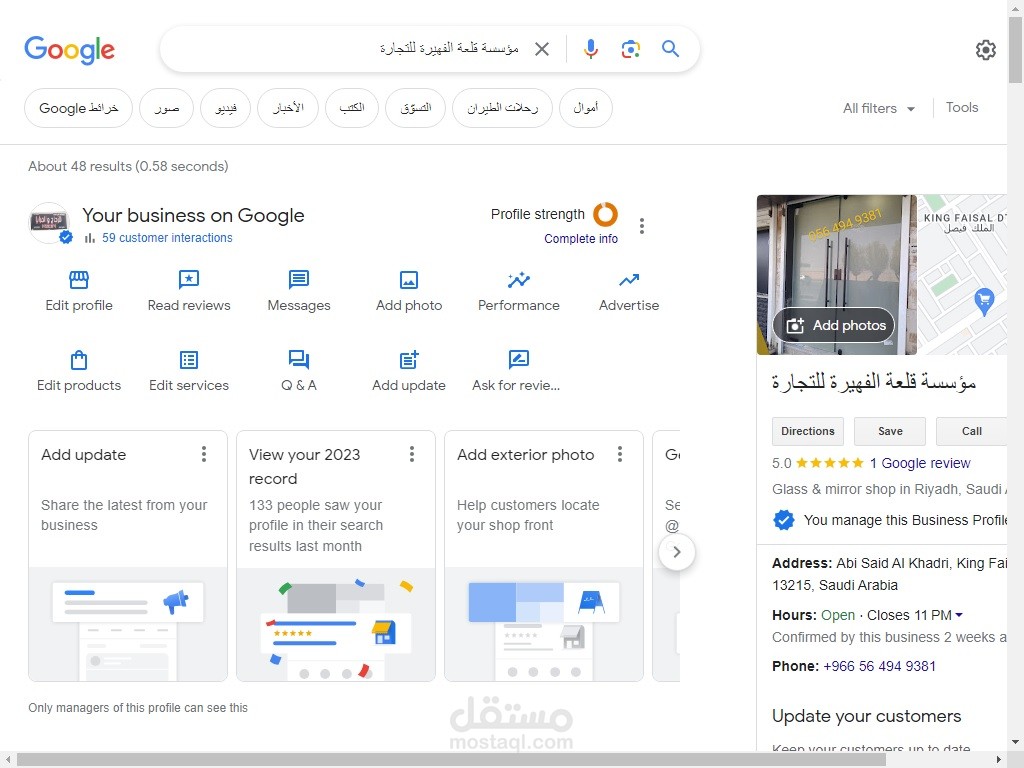Open Edit services list icon
Image resolution: width=1024 pixels, height=768 pixels.
point(189,360)
